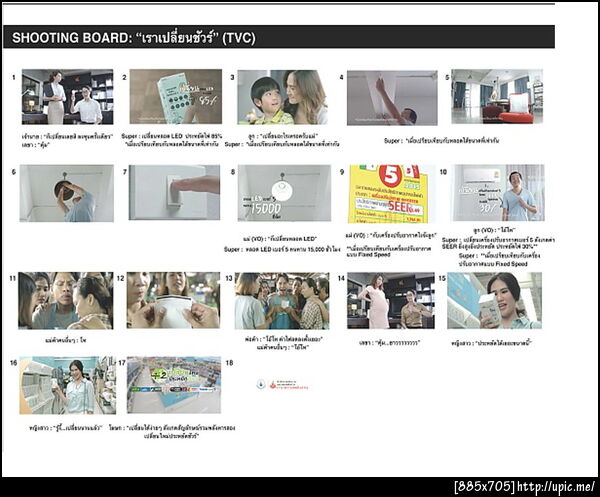This screenshot has height=497, width=600.
Task: Click the SHOOTING BOARD title header bar
Action: point(279,37)
